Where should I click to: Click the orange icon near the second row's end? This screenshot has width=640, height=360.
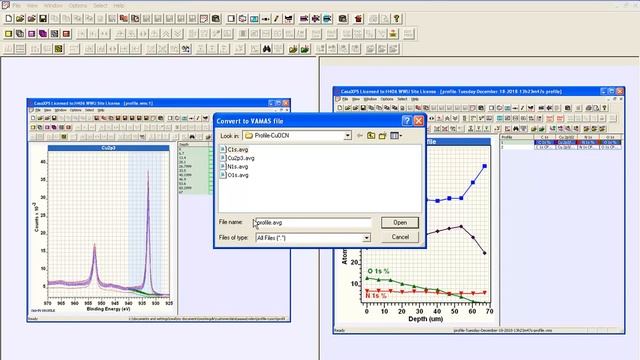(x=393, y=34)
